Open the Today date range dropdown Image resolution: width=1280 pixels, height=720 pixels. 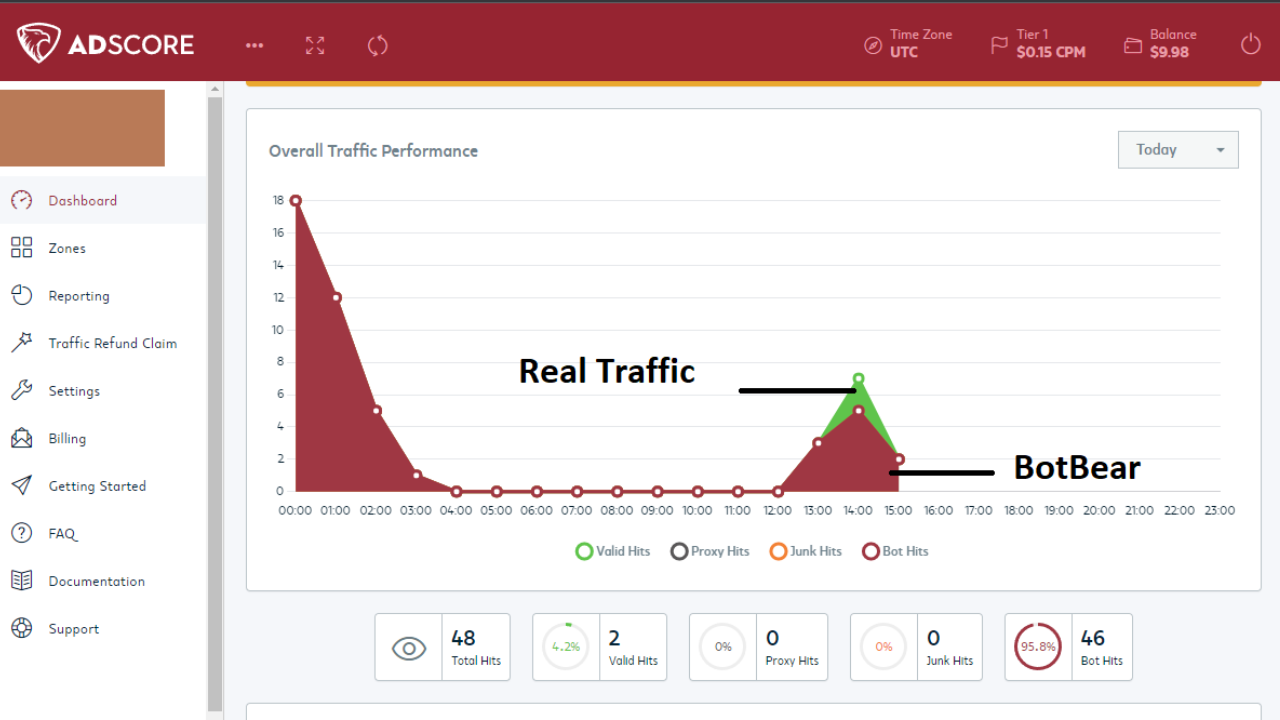point(1178,150)
